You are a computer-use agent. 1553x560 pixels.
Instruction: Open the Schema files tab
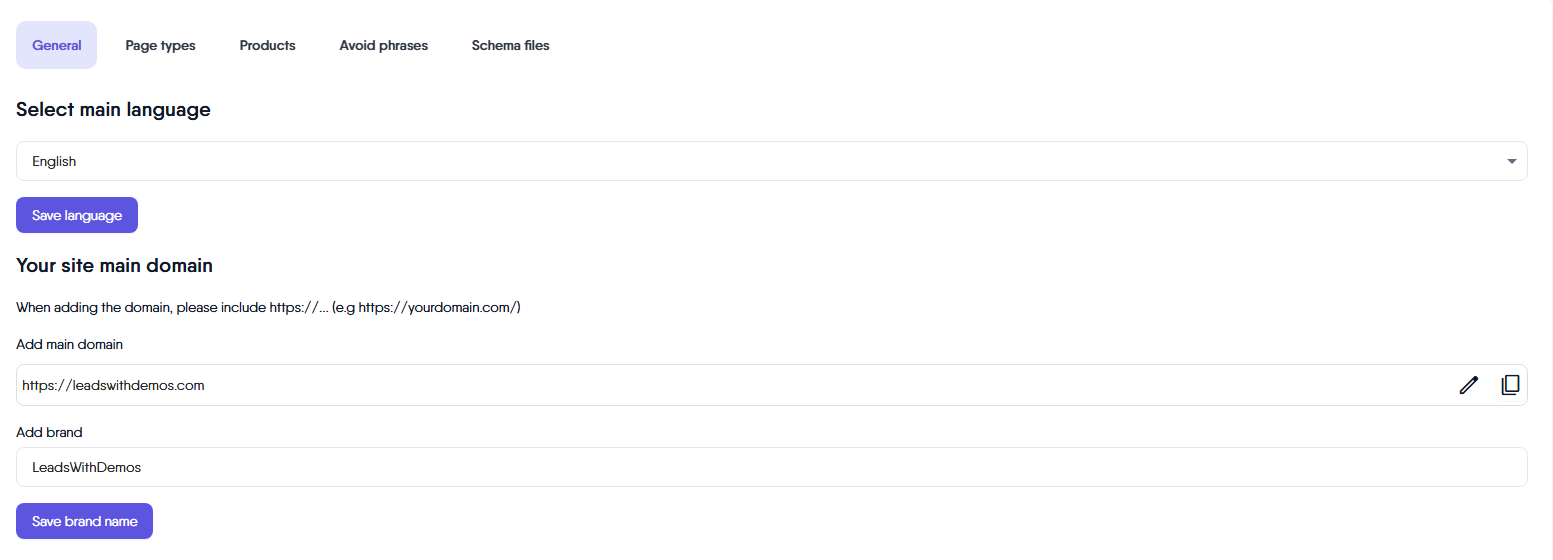tap(510, 45)
